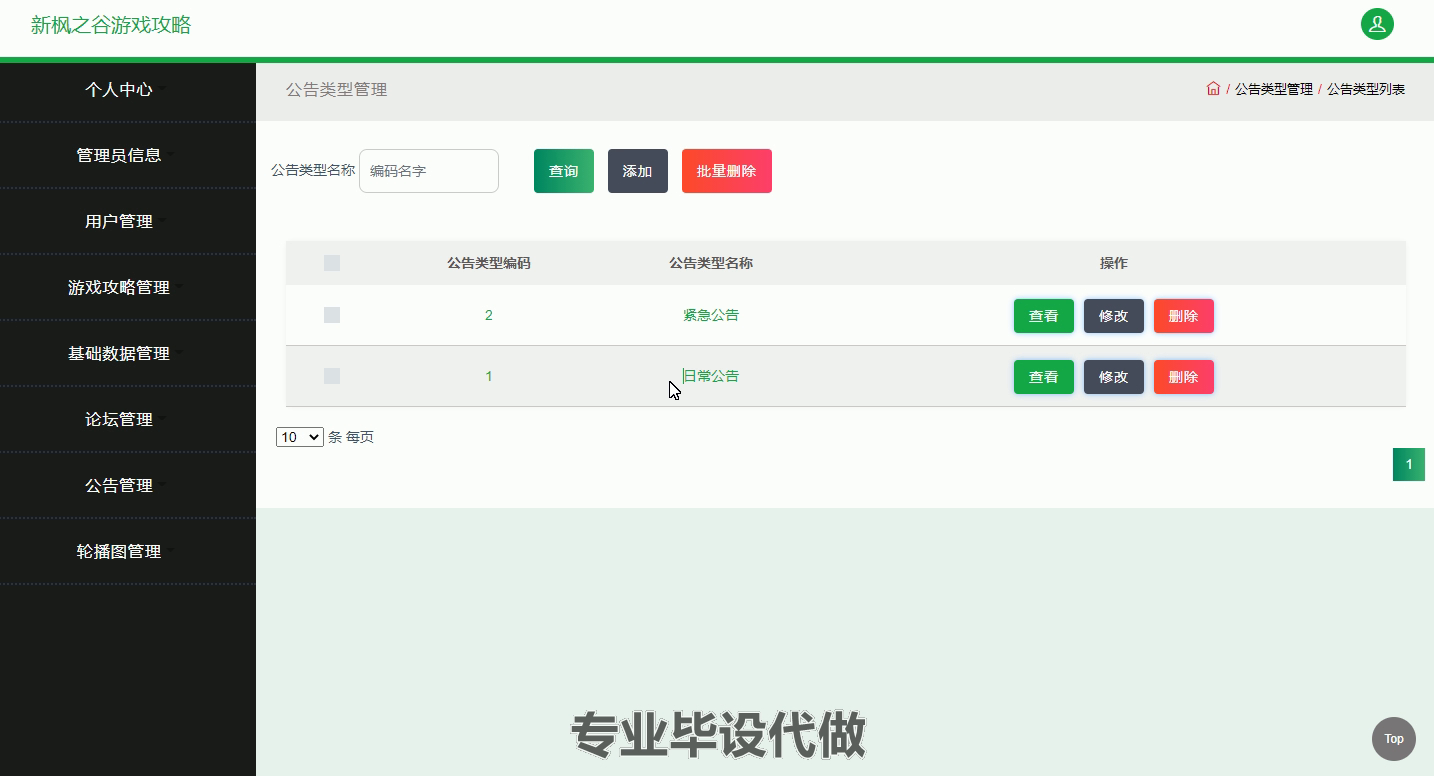The width and height of the screenshot is (1434, 776).
Task: Open 公告类型管理 breadcrumb link
Action: [1274, 89]
